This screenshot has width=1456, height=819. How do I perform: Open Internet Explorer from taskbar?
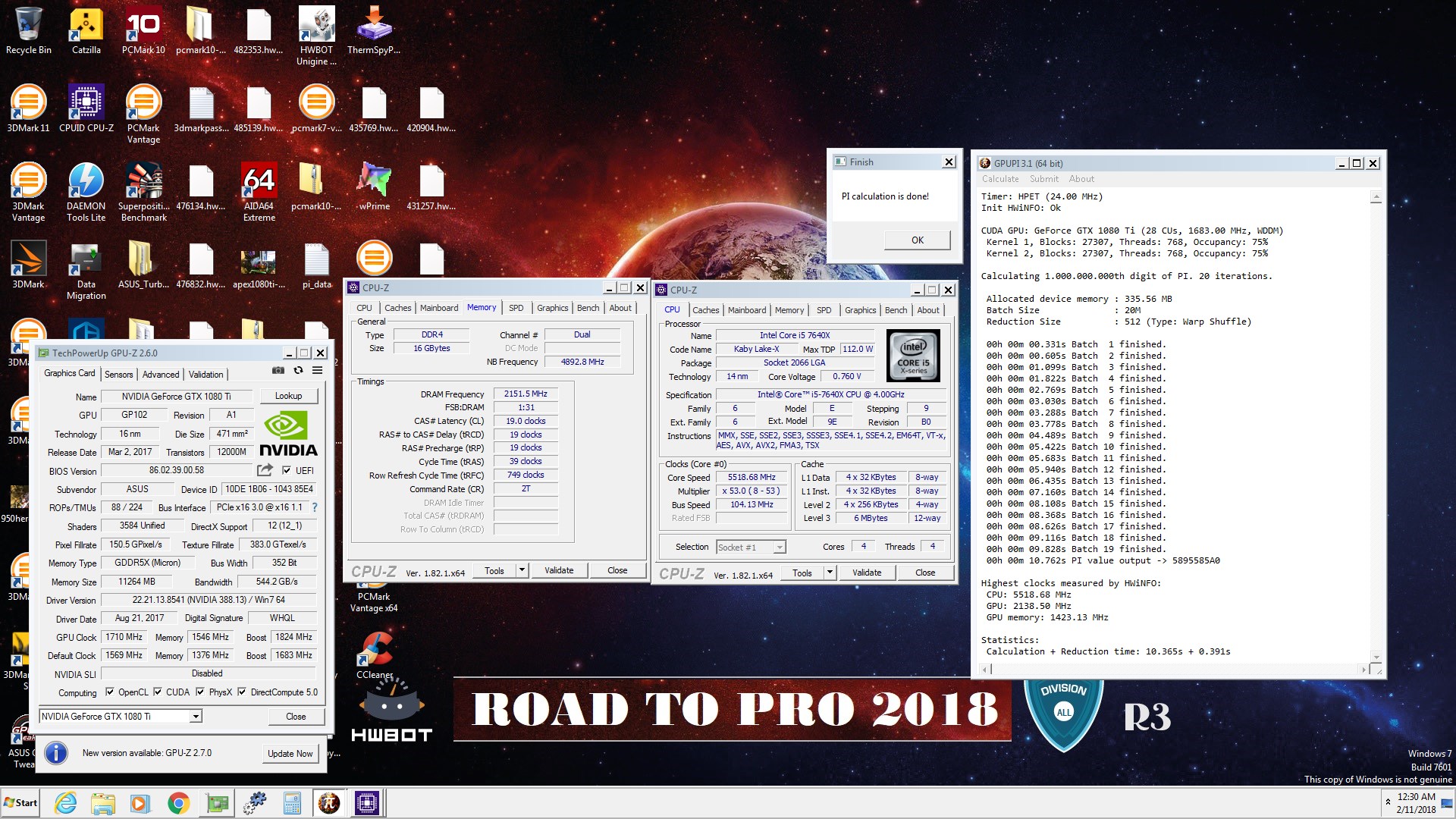pyautogui.click(x=66, y=803)
